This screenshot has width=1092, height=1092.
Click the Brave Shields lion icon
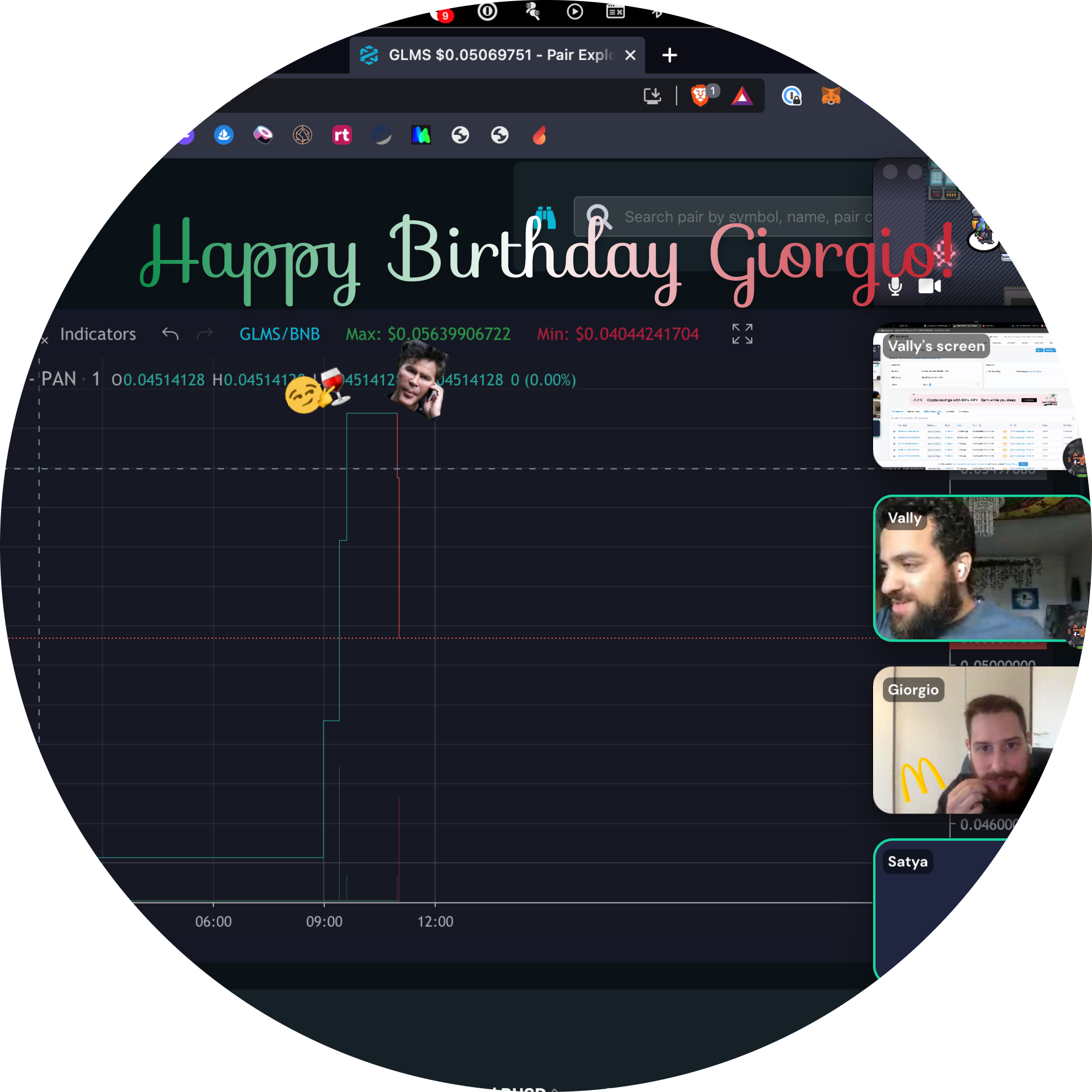pyautogui.click(x=700, y=96)
